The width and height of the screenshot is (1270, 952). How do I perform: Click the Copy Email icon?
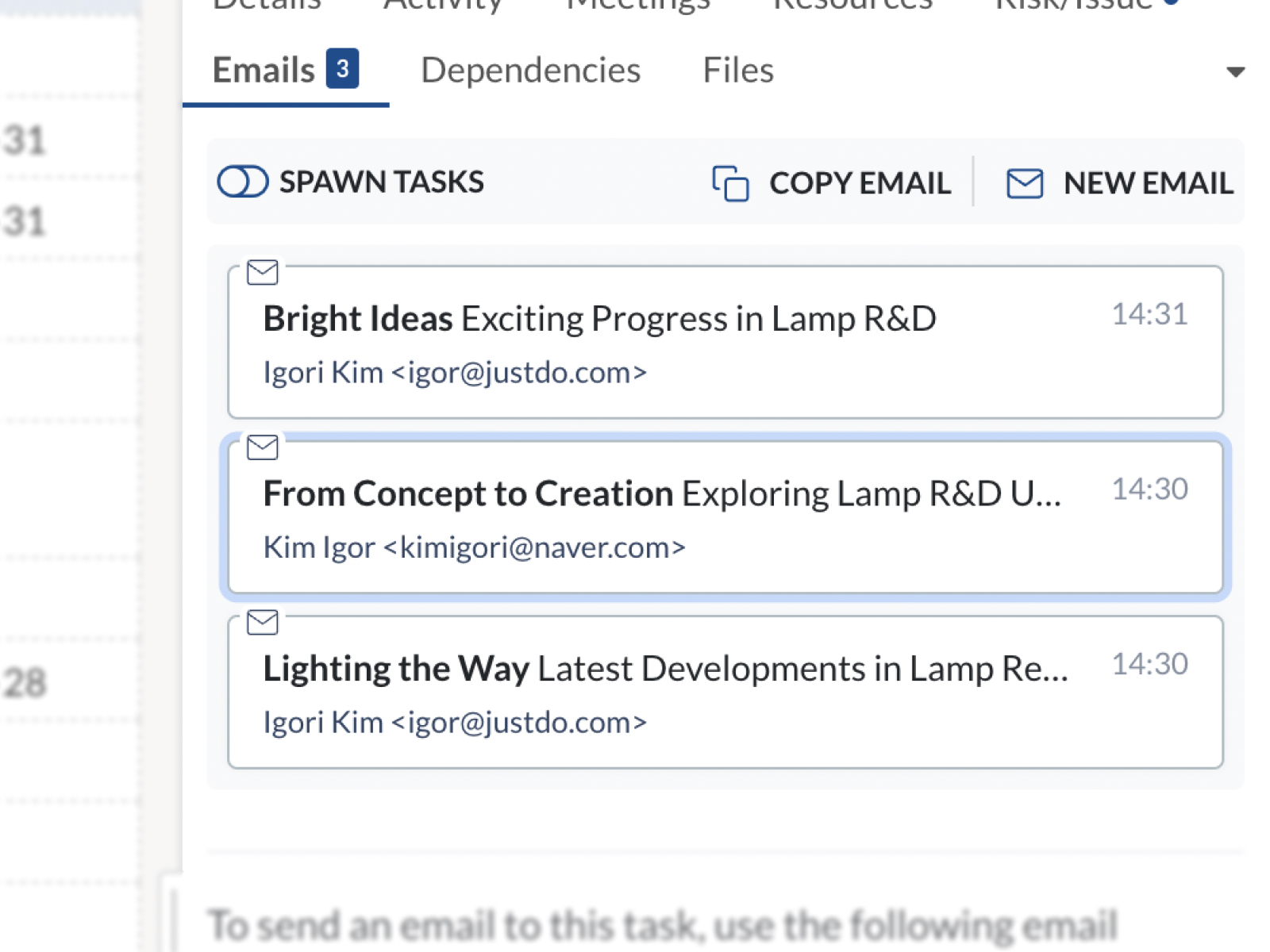(730, 183)
